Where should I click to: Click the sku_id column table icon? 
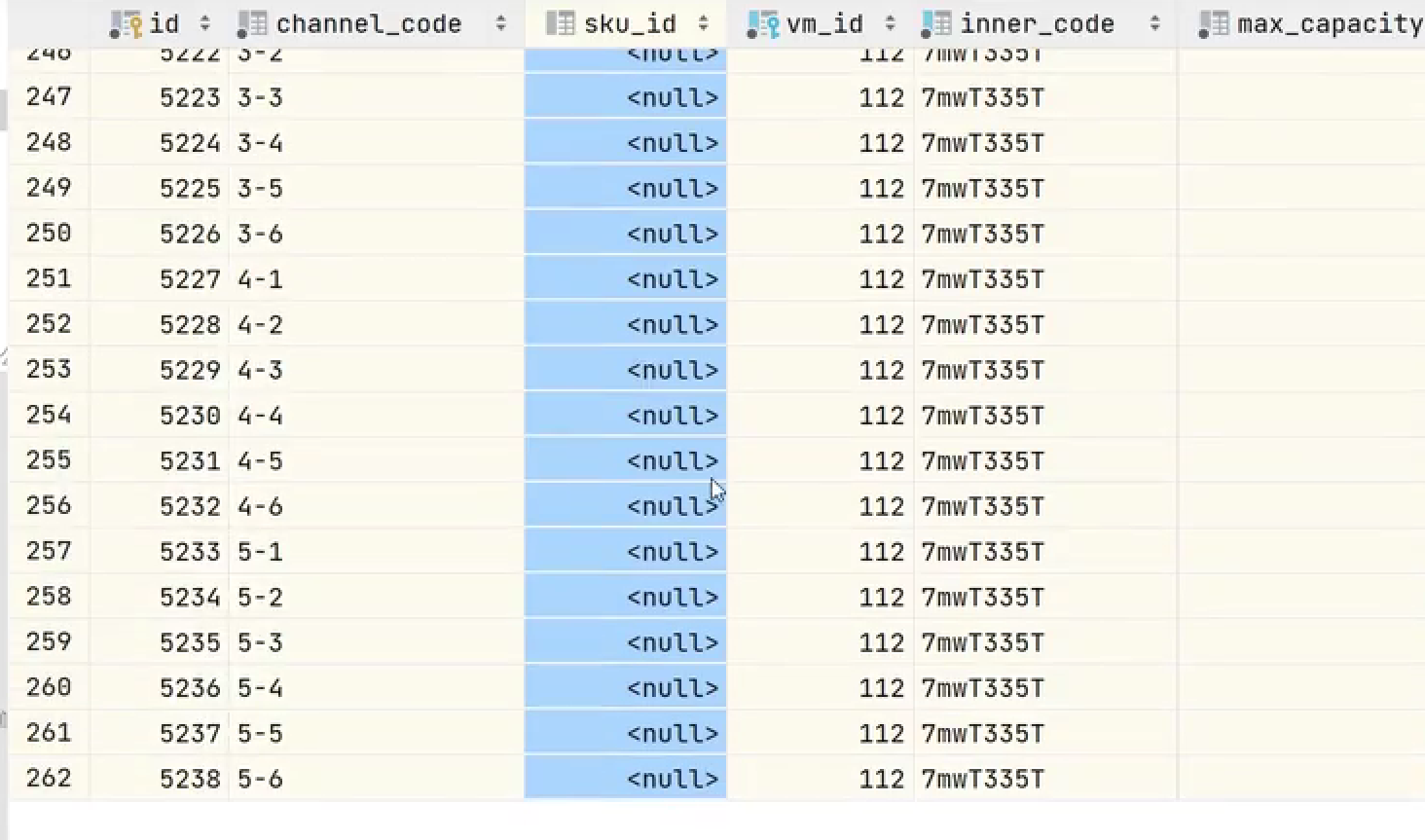(x=561, y=23)
